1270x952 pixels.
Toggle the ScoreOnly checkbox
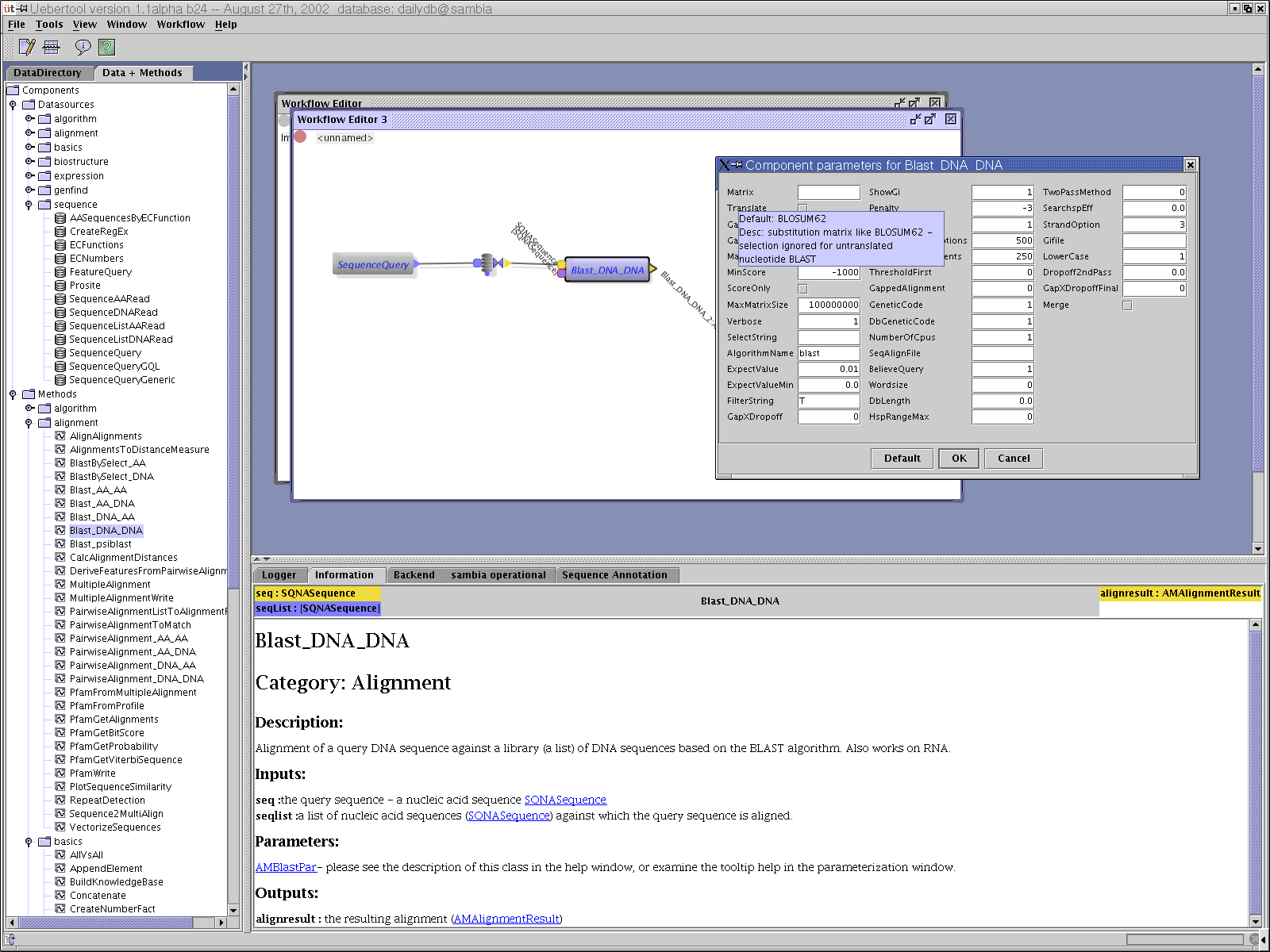click(x=802, y=288)
